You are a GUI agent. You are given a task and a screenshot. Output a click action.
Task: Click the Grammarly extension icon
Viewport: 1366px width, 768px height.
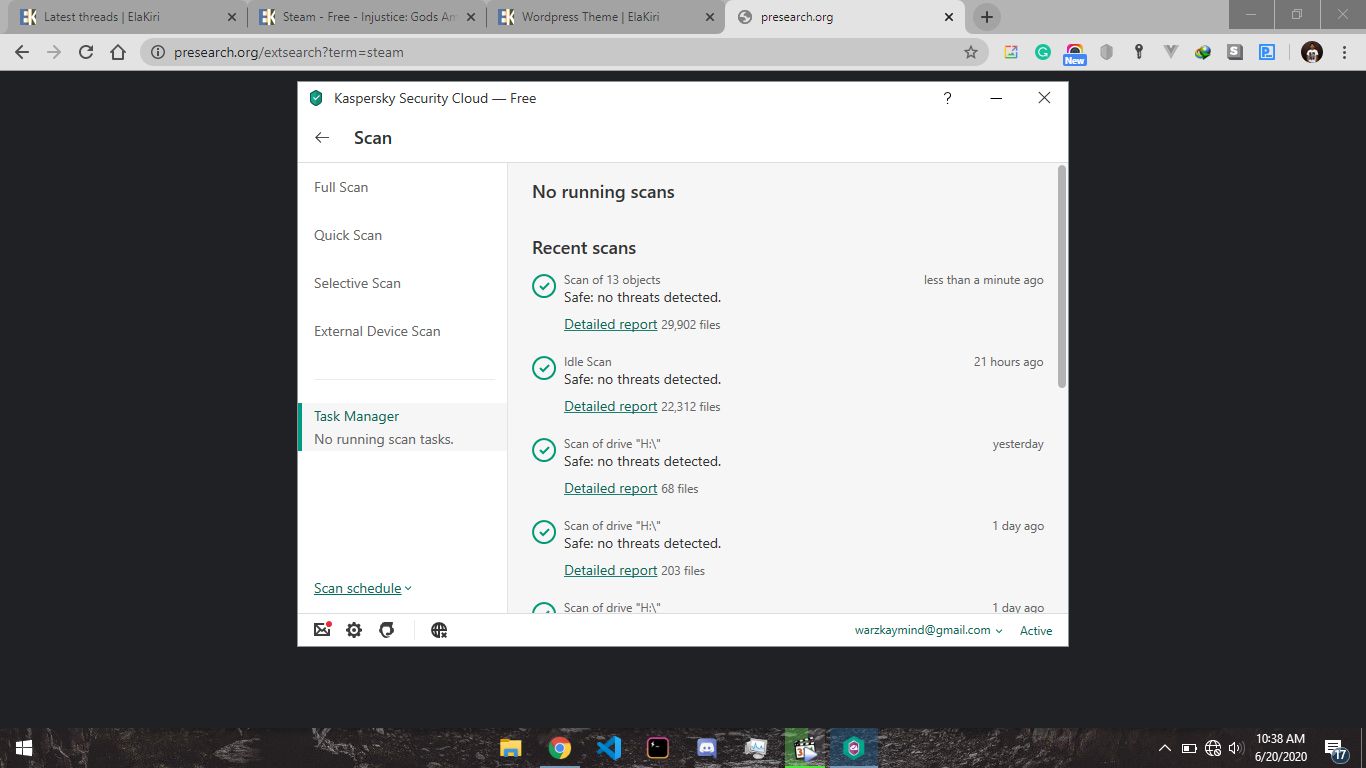point(1043,52)
